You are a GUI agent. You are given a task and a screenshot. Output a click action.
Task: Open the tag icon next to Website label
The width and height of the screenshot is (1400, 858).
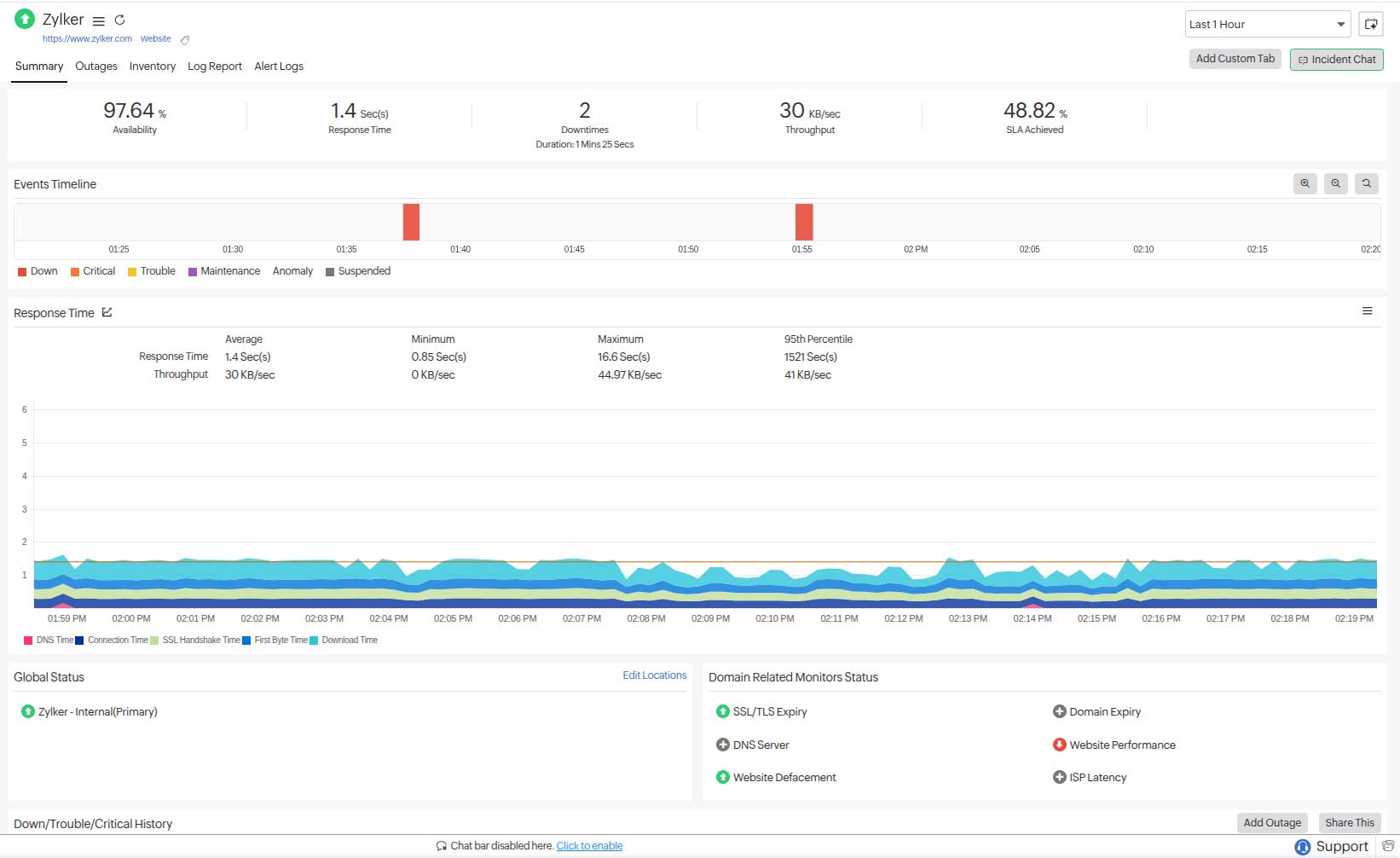pos(185,39)
